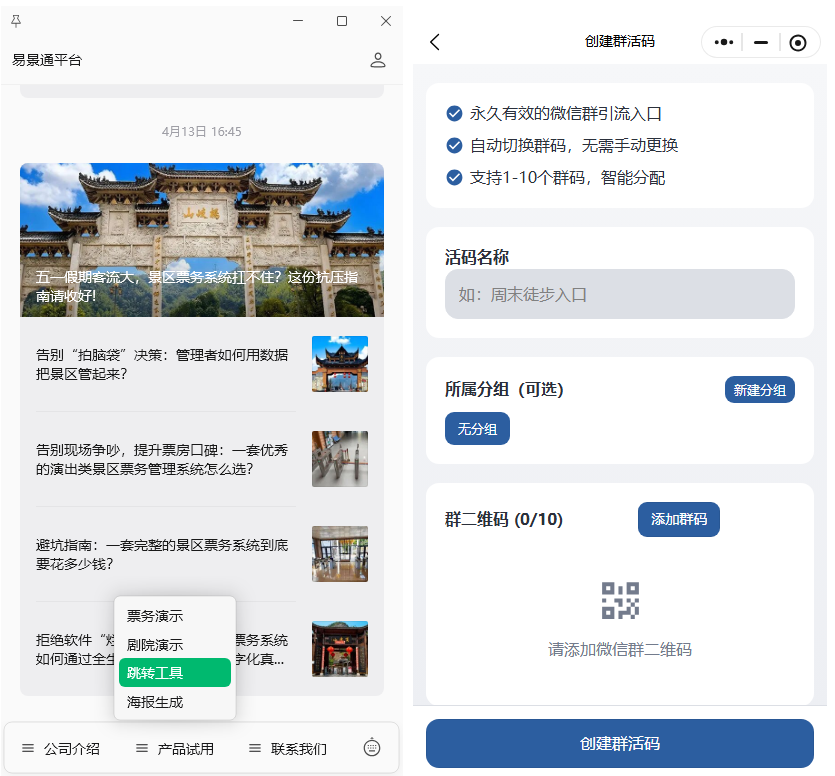Click the circular capsule target icon

pyautogui.click(x=797, y=42)
